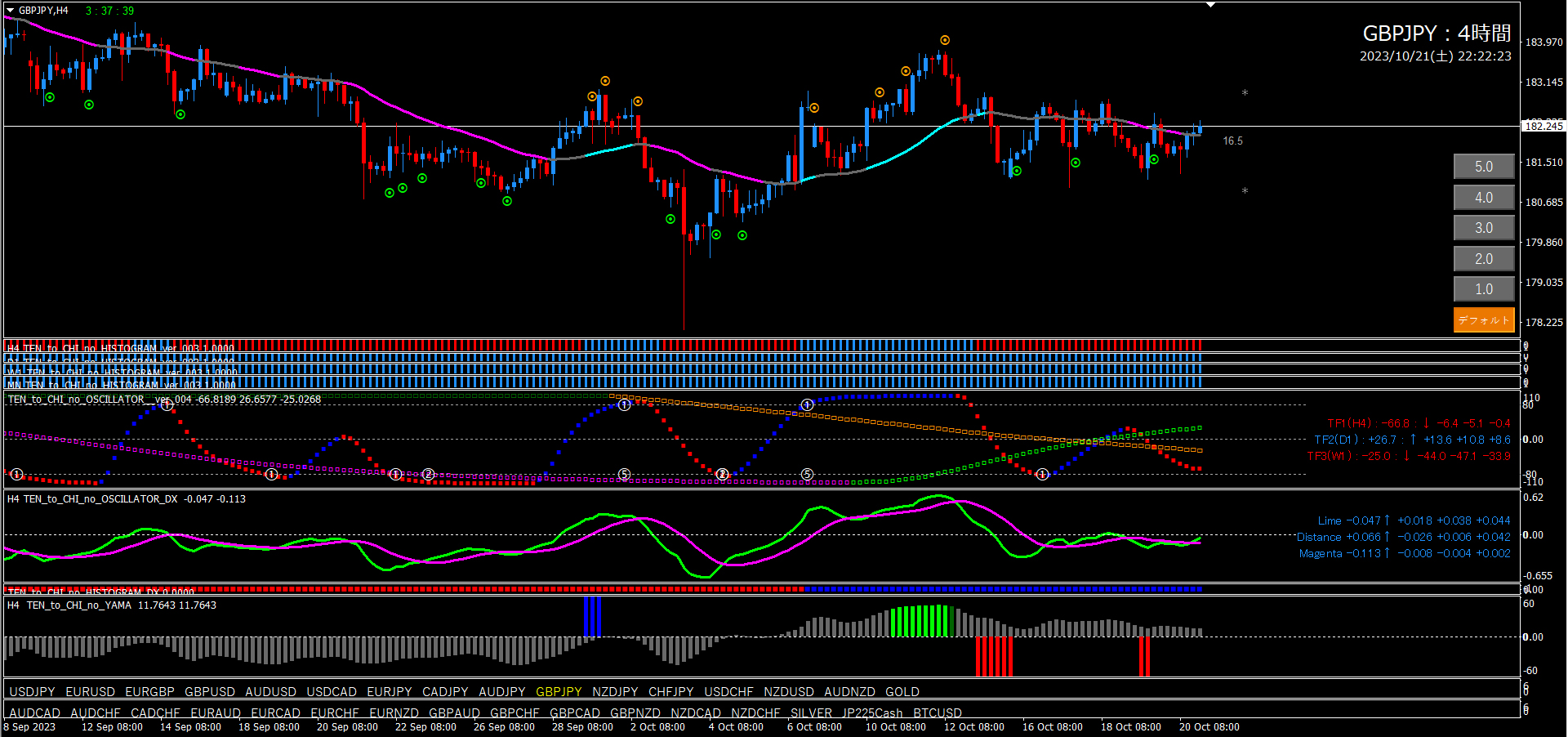Change chart to NZDJPY

(616, 692)
